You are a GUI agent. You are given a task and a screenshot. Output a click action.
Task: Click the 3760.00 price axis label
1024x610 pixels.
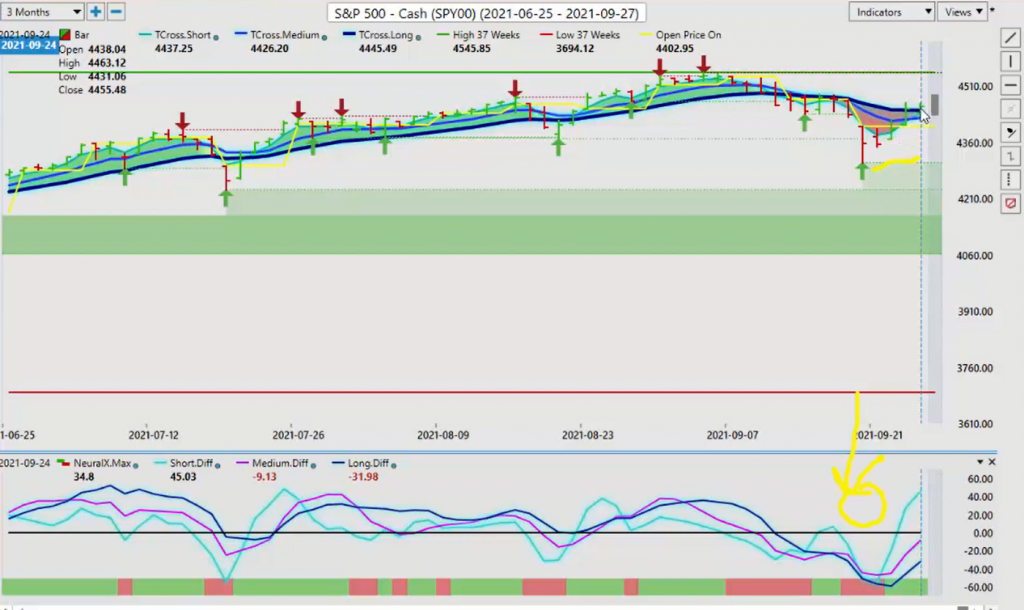coord(975,368)
